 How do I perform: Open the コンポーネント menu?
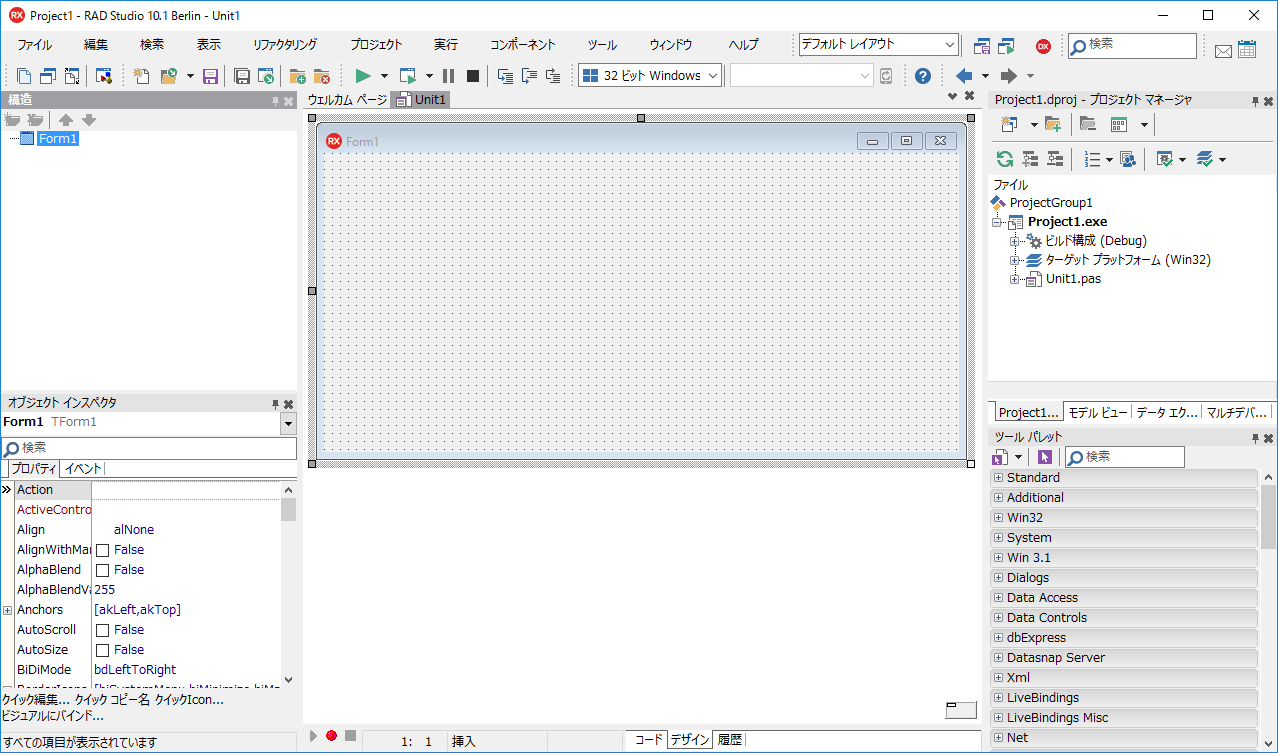click(522, 45)
